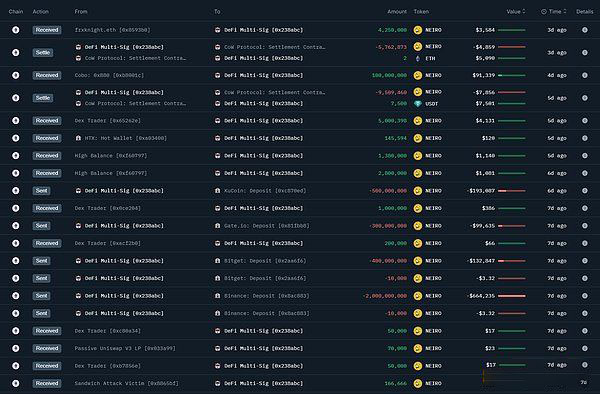The image size is (600, 394).
Task: Click the Token column header
Action: click(421, 11)
